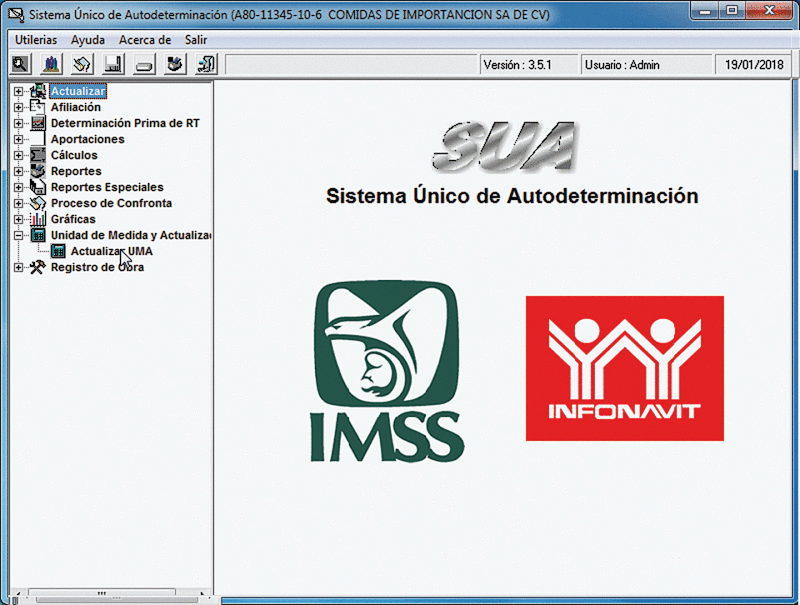The width and height of the screenshot is (800, 605).
Task: Minimize the SUA window
Action: coord(705,11)
